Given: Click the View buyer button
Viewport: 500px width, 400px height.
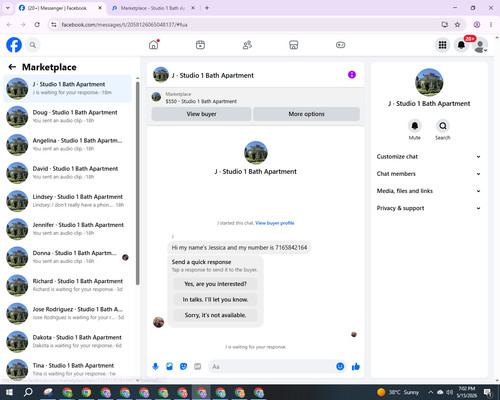Looking at the screenshot, I should point(201,114).
